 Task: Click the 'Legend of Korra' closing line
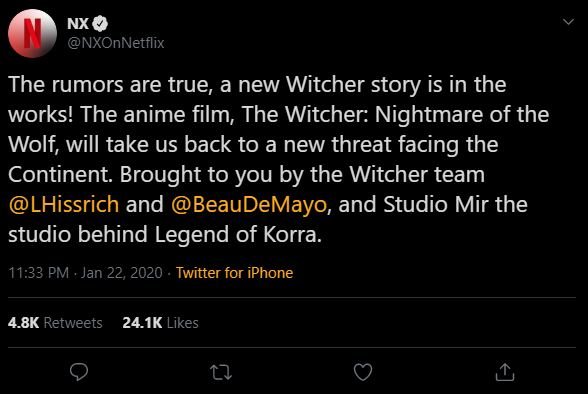click(x=238, y=235)
